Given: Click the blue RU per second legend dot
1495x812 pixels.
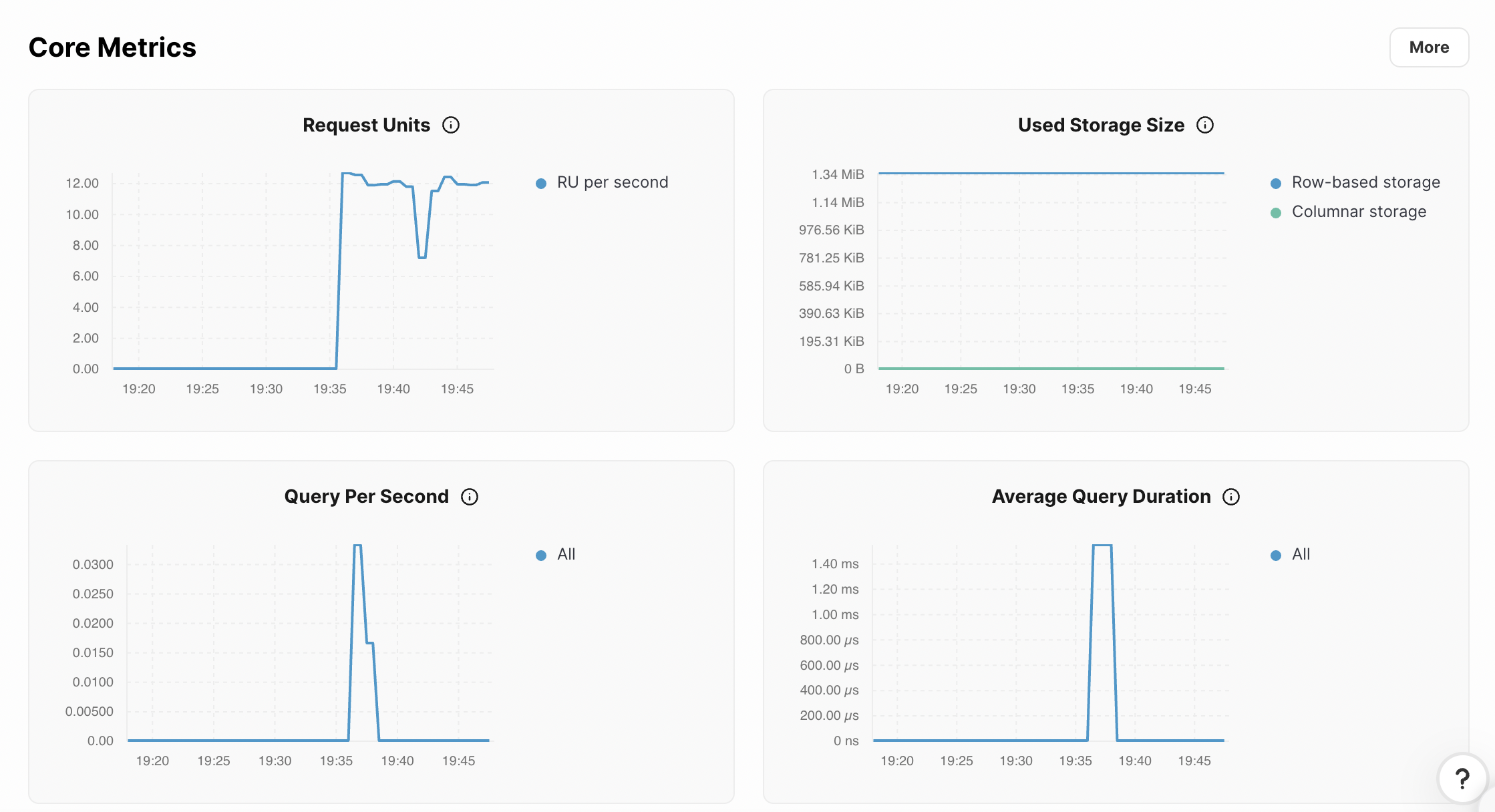Looking at the screenshot, I should pyautogui.click(x=541, y=183).
